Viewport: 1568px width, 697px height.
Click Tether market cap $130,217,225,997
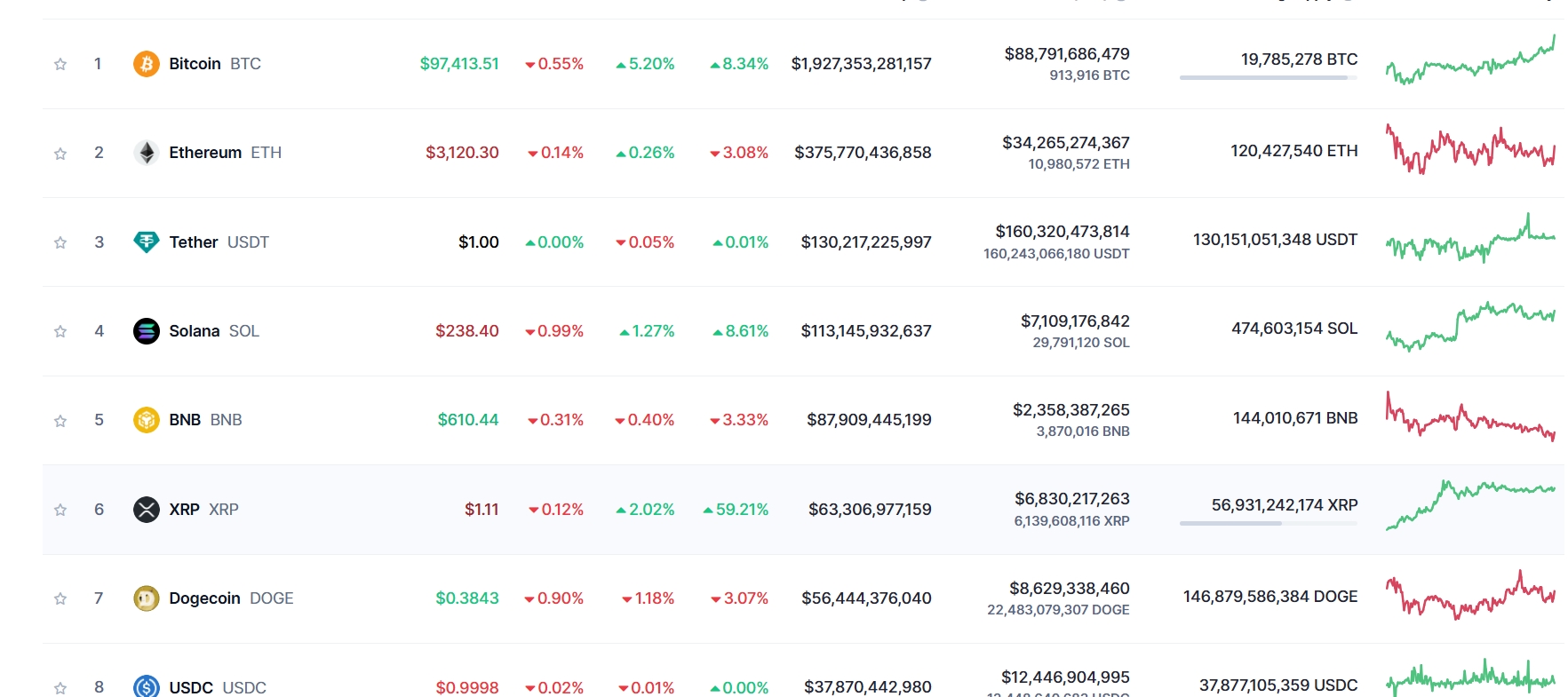[x=866, y=242]
